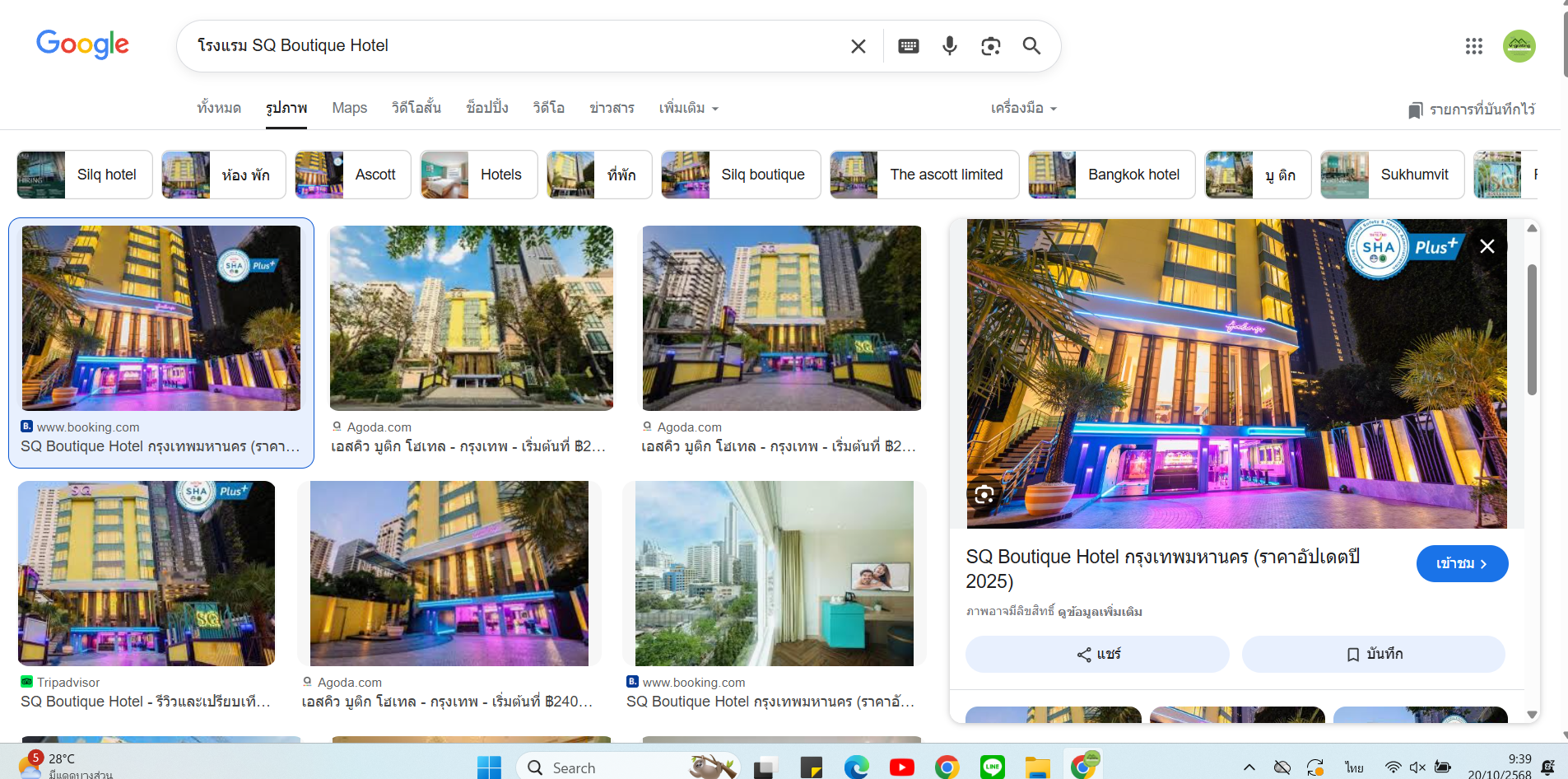The width and height of the screenshot is (1568, 779).
Task: Open the Google apps grid
Action: 1473,46
